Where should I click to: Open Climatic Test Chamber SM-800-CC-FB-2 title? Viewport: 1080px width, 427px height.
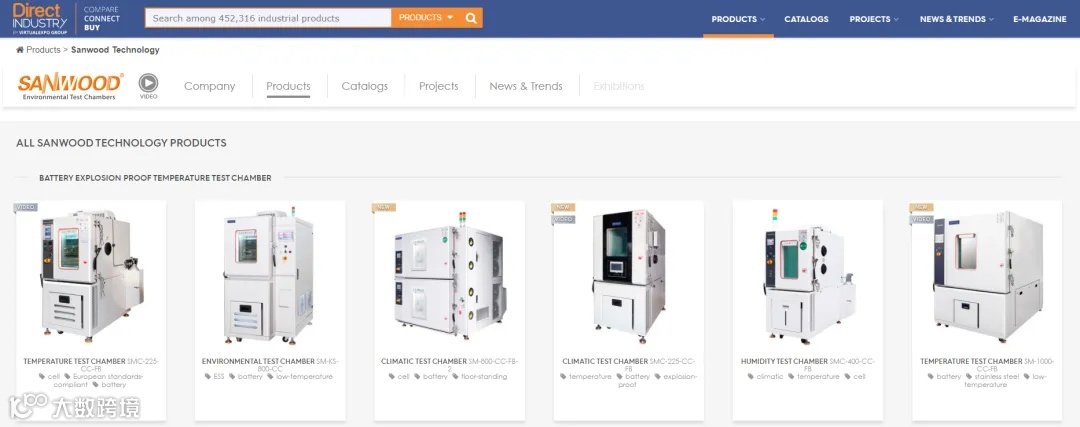(x=449, y=365)
